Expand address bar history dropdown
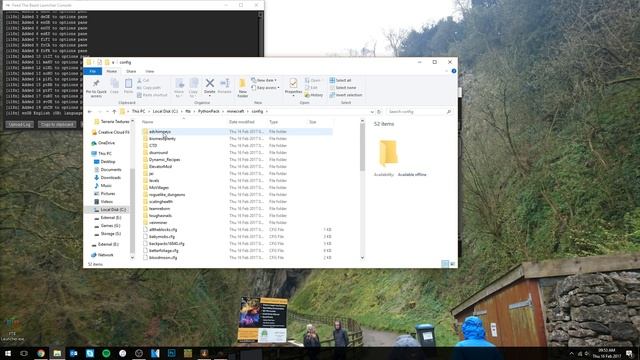 [x=371, y=111]
